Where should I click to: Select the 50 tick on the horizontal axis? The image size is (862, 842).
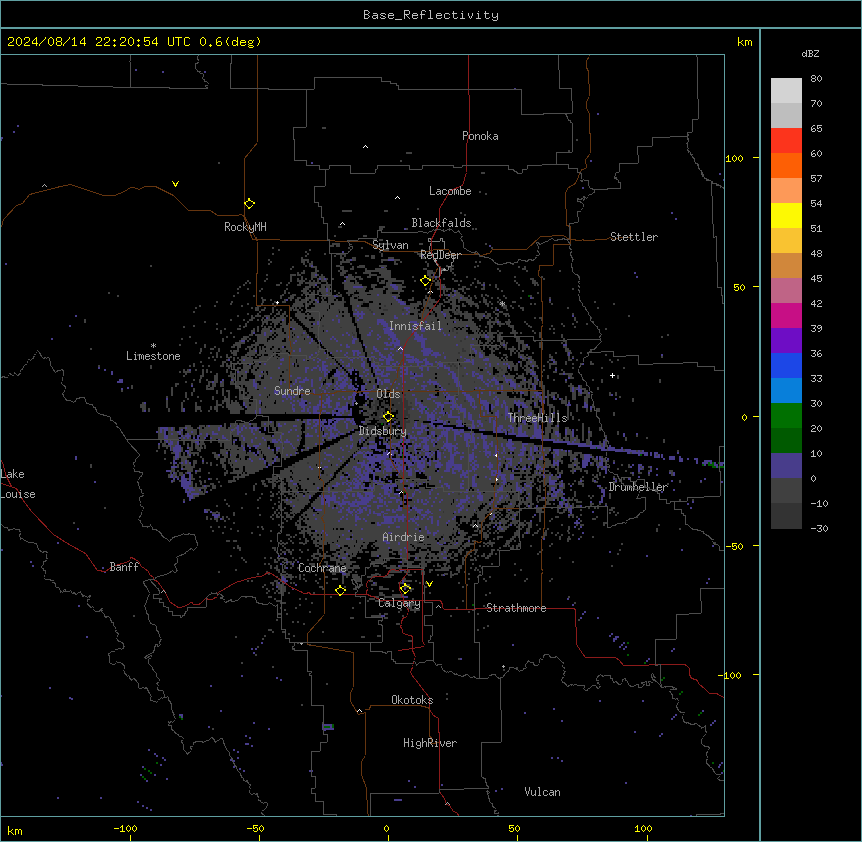point(514,828)
